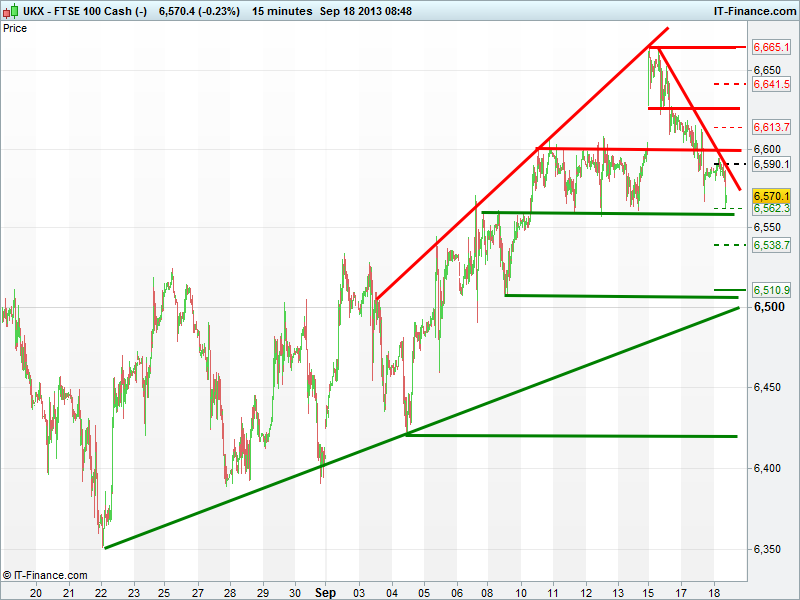This screenshot has width=800, height=600.
Task: Select the green 6,510.9 price label
Action: (771, 290)
